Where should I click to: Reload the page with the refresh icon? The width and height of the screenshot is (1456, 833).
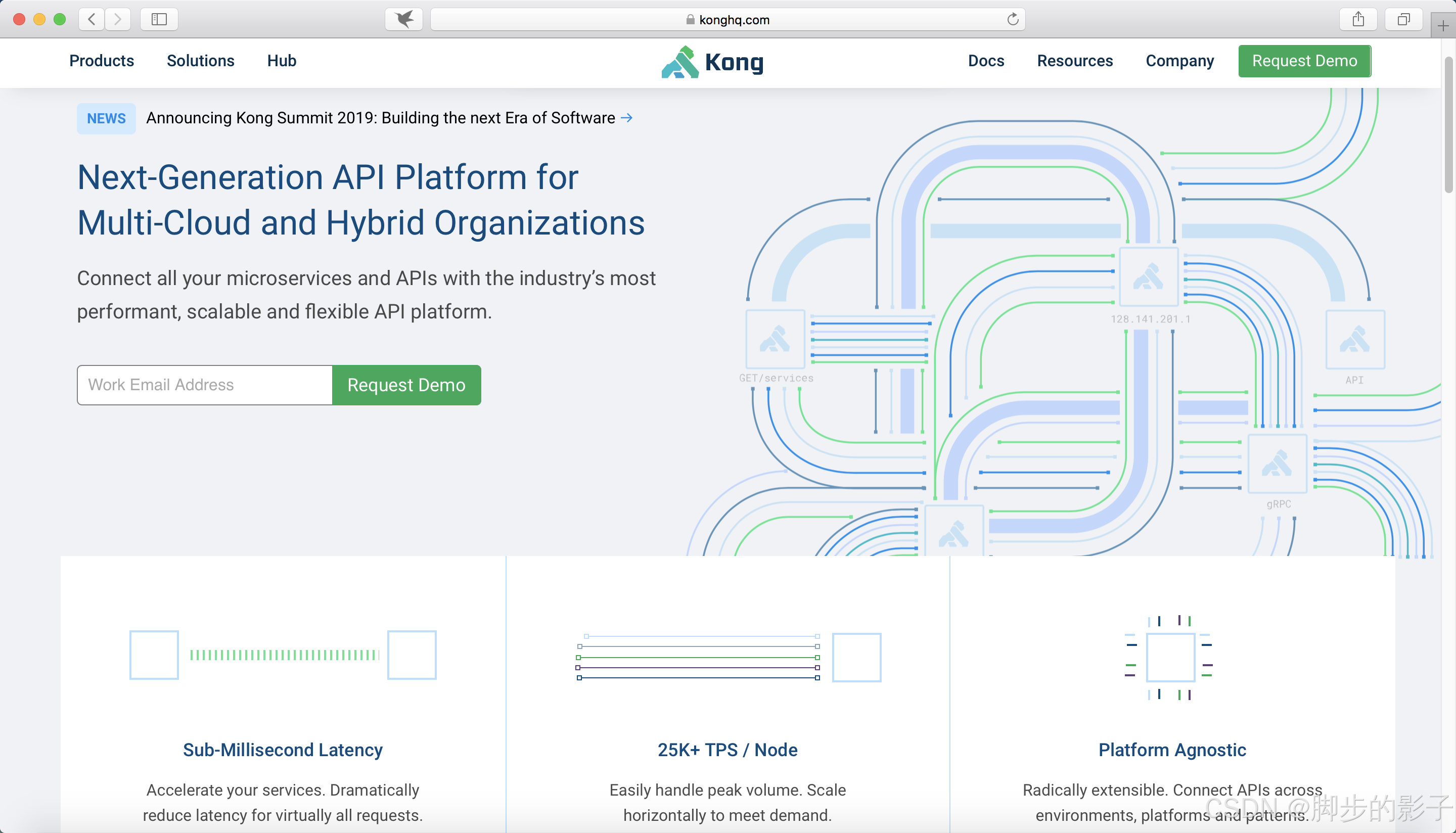tap(1013, 19)
